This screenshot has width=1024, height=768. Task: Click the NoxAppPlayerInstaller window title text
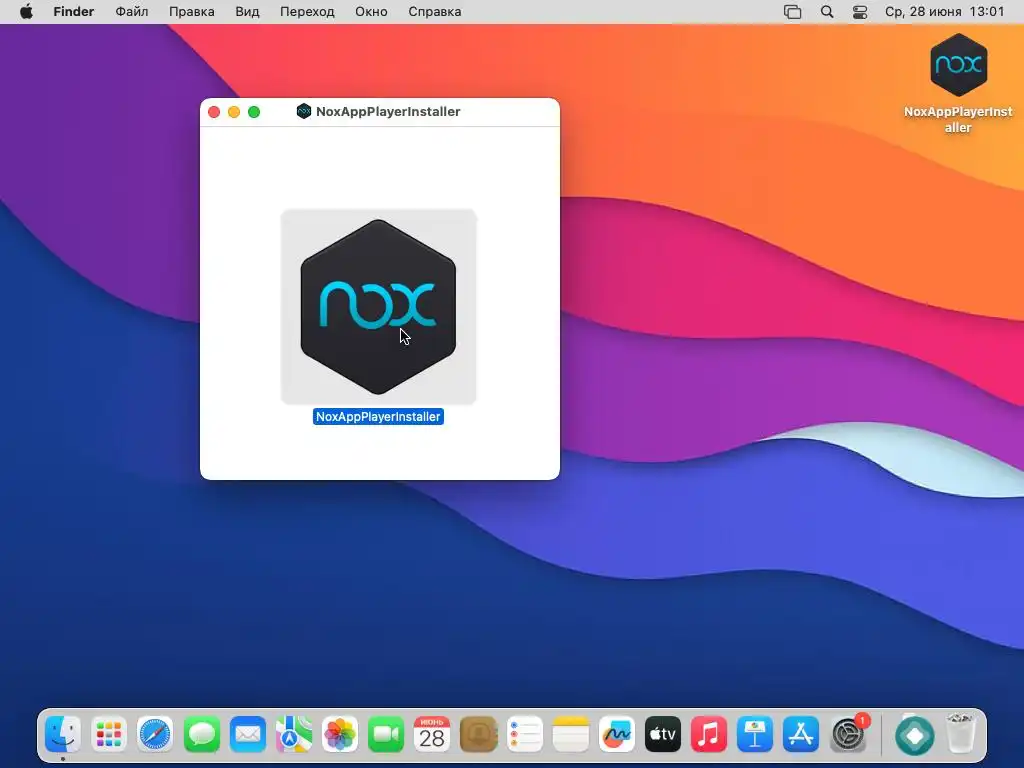(x=388, y=112)
